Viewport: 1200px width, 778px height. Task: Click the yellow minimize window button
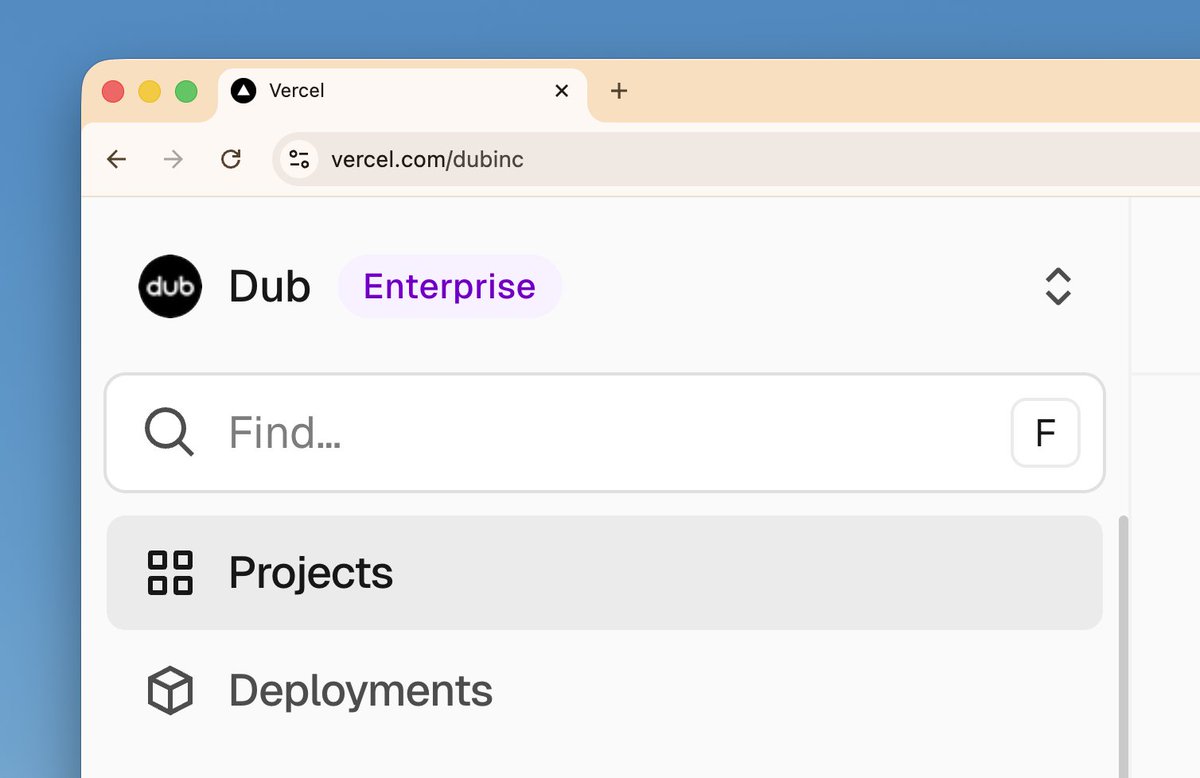(149, 92)
